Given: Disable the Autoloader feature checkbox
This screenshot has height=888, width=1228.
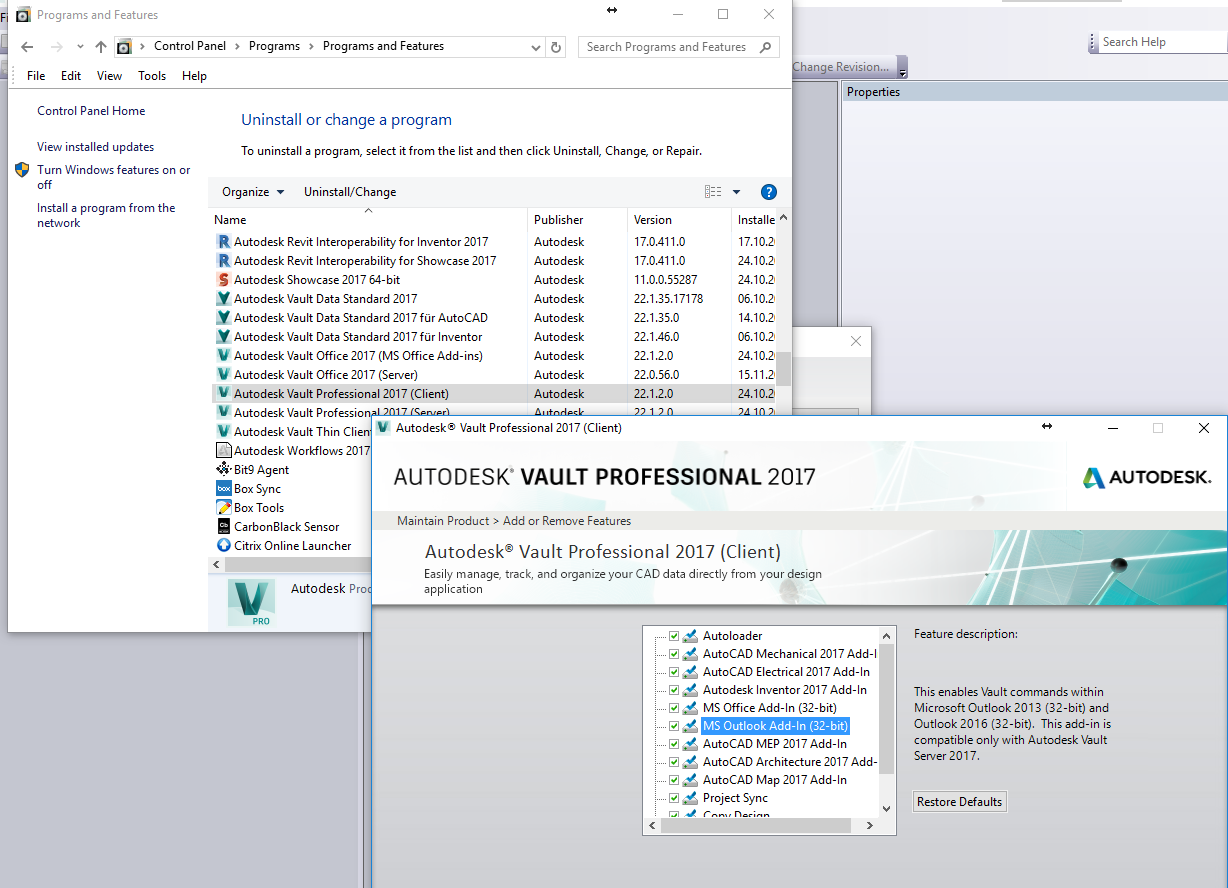Looking at the screenshot, I should pyautogui.click(x=676, y=635).
